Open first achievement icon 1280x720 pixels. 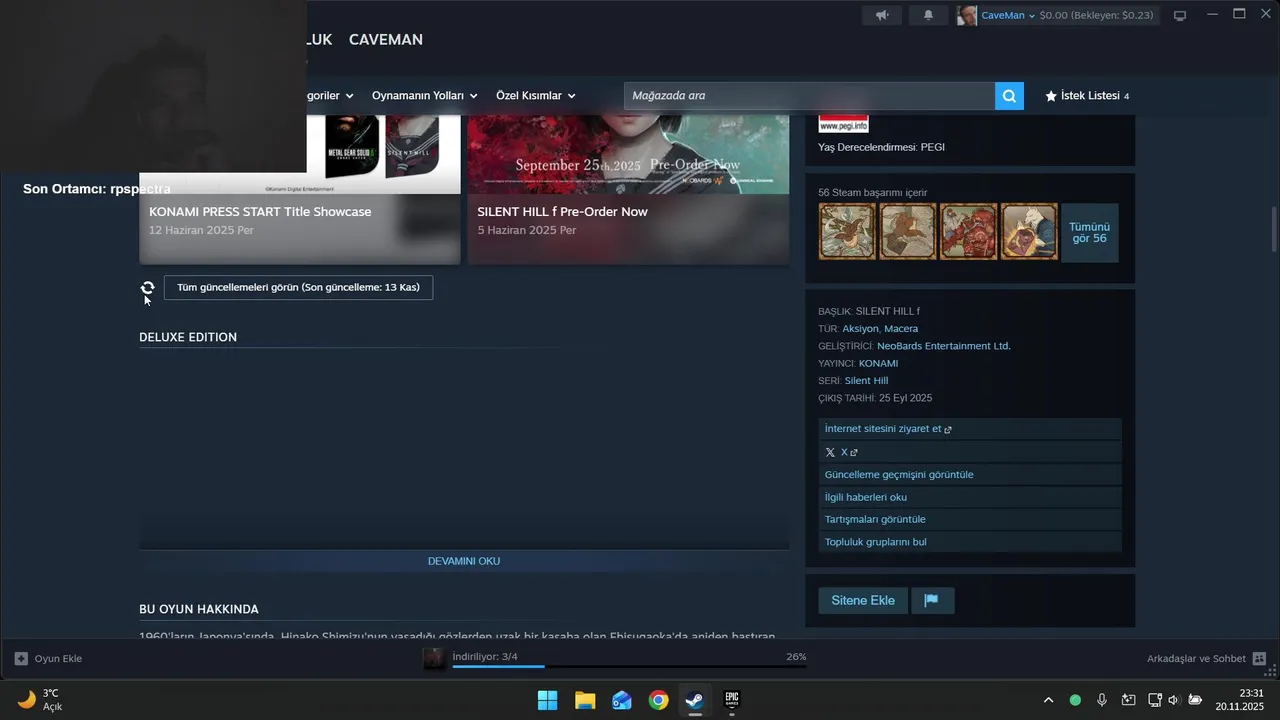[x=847, y=232]
